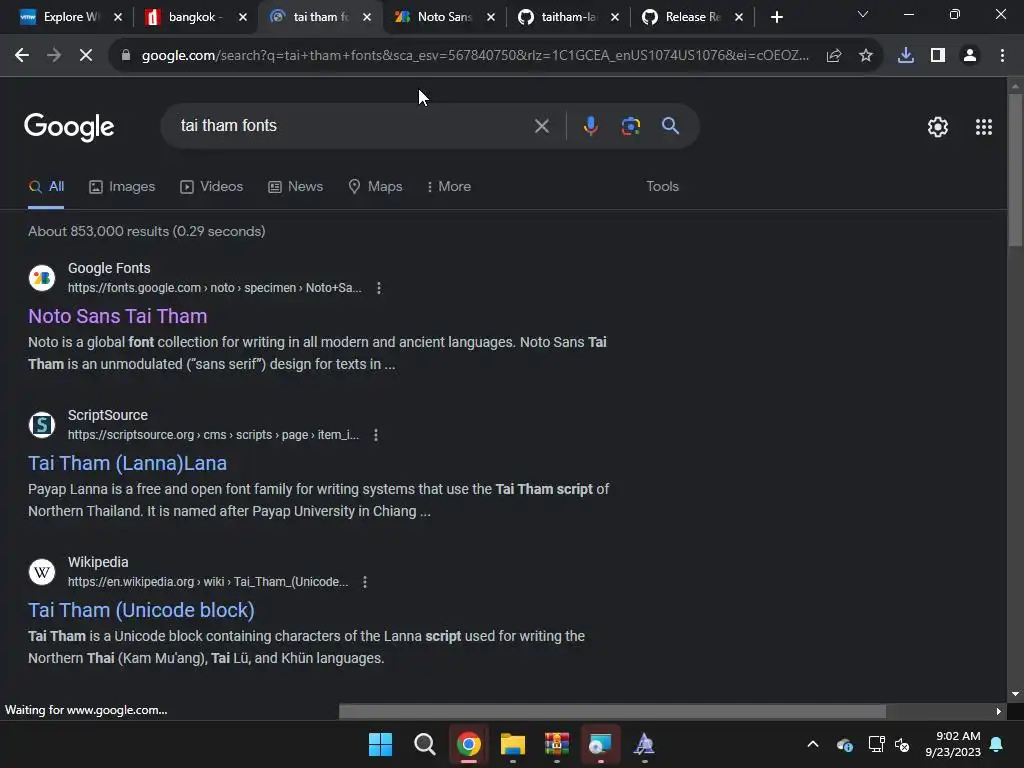Screen dimensions: 1024x768
Task: Open Chrome side panel
Action: 938,56
